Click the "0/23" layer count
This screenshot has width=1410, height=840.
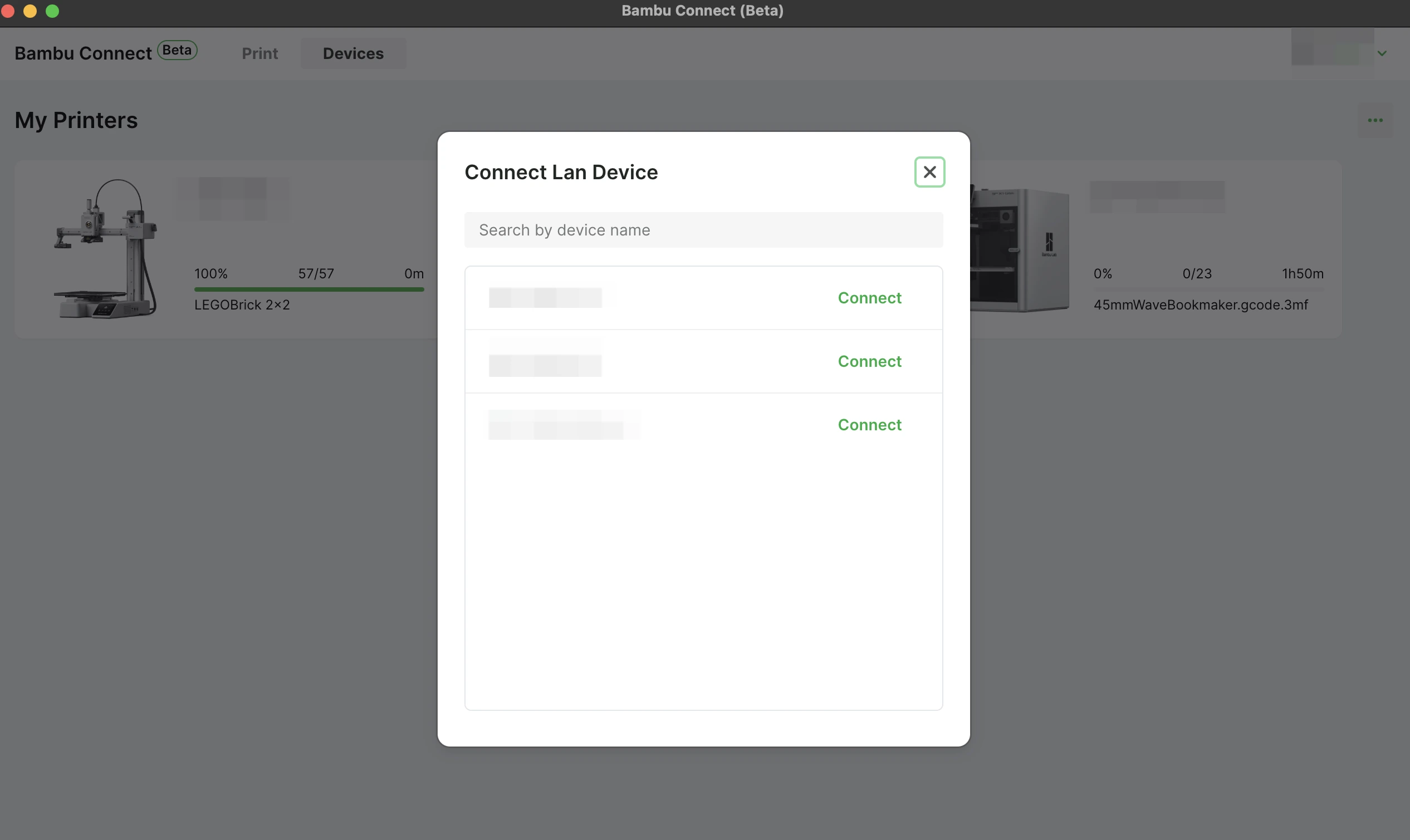point(1197,273)
